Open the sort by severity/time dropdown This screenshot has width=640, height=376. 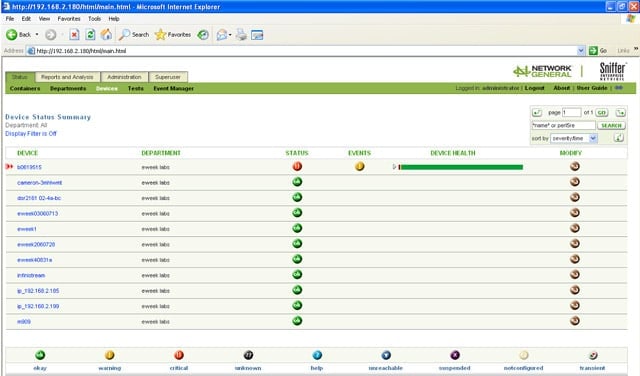point(574,138)
